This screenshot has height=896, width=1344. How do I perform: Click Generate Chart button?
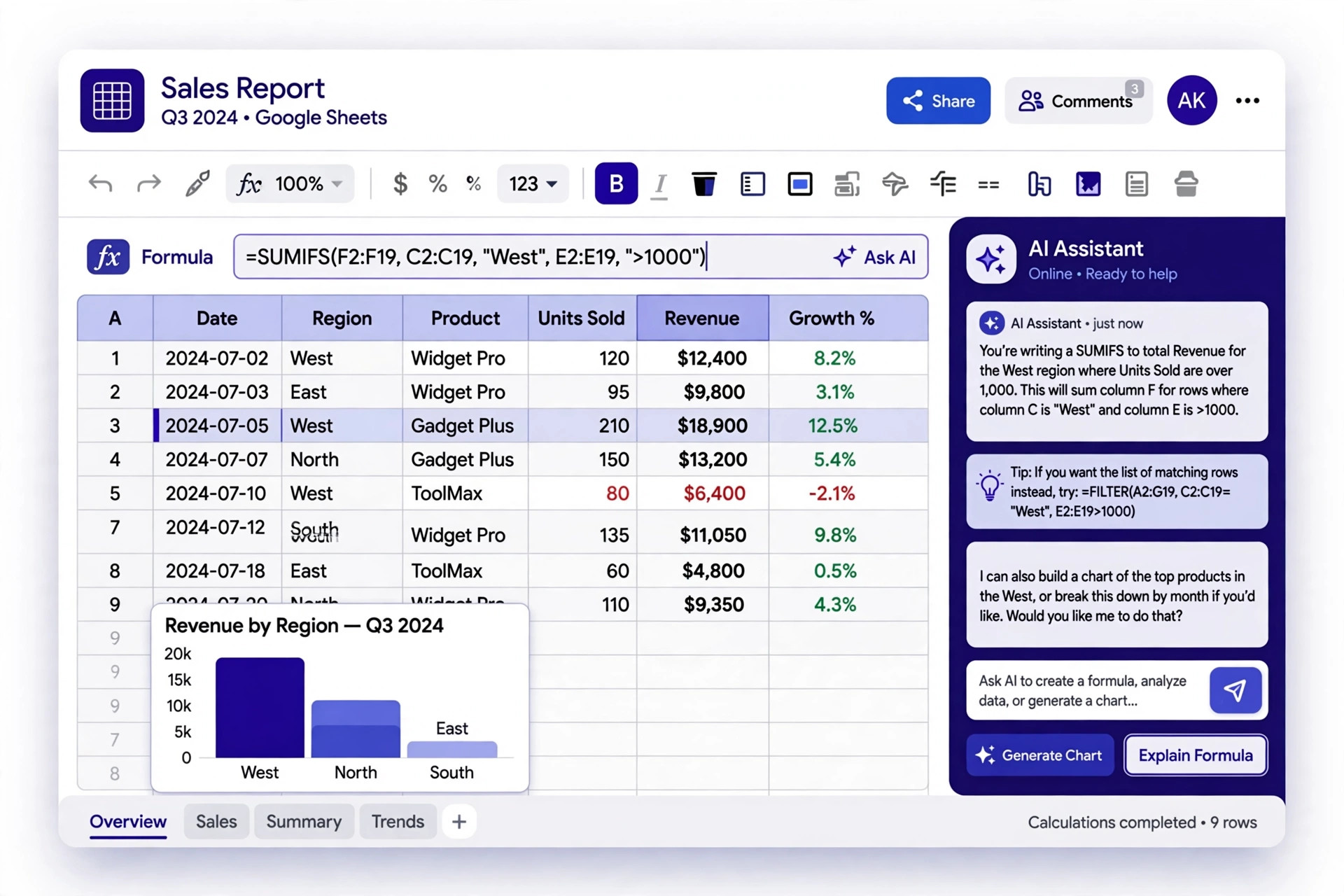pyautogui.click(x=1040, y=755)
